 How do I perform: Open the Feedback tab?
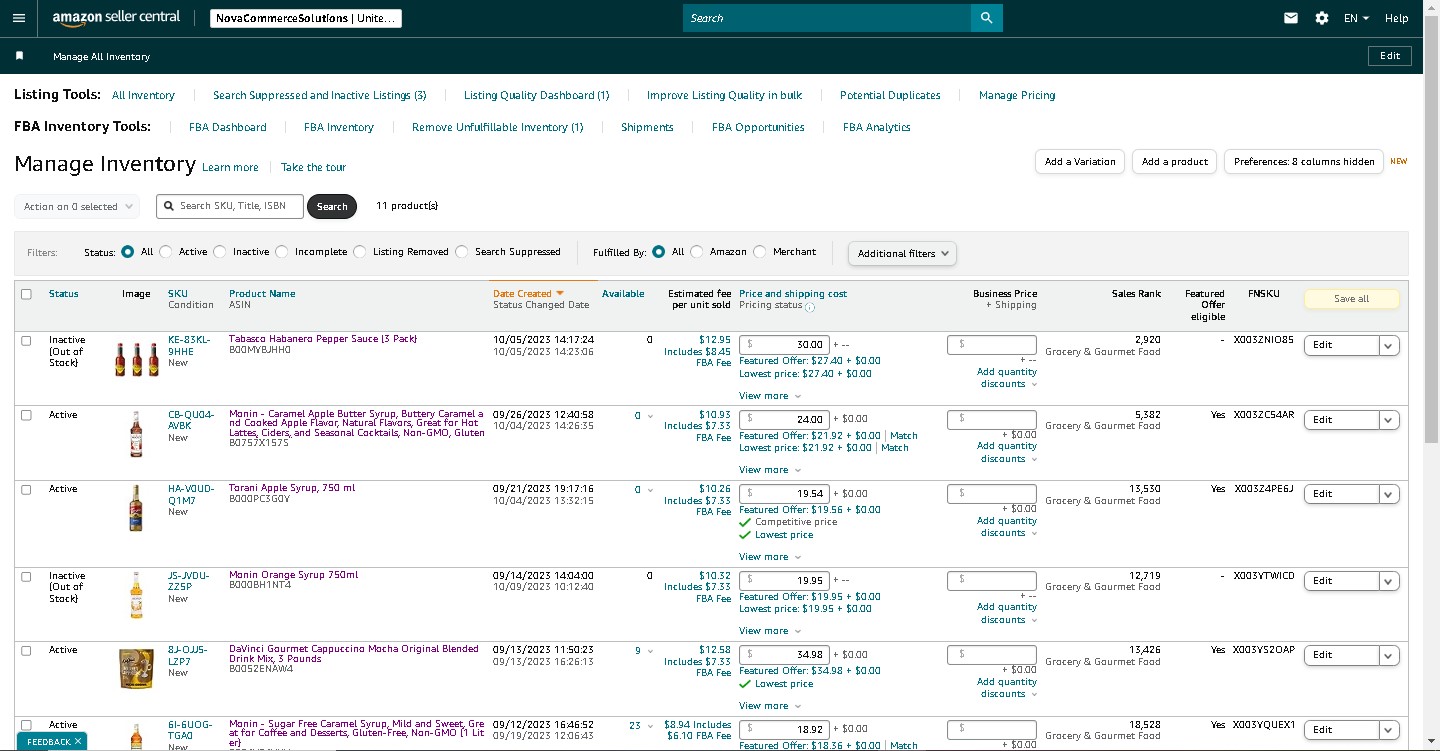pos(51,741)
